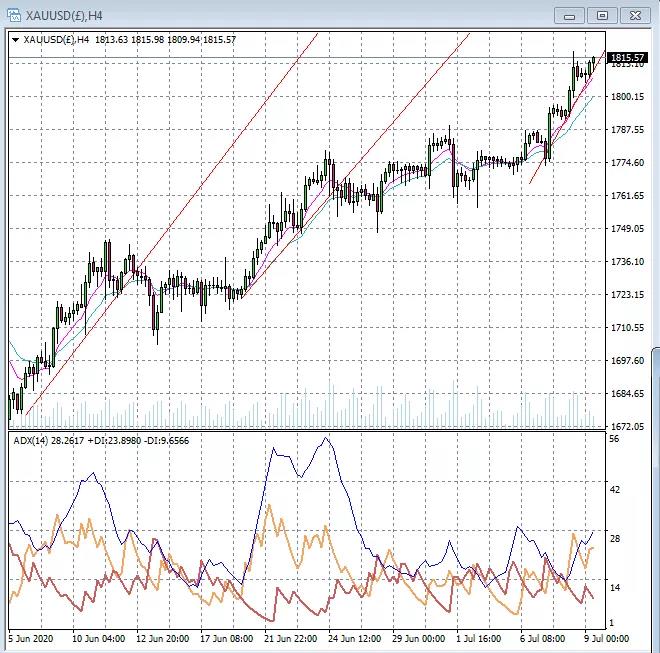Click the 1800.15 price scale label

tap(627, 97)
